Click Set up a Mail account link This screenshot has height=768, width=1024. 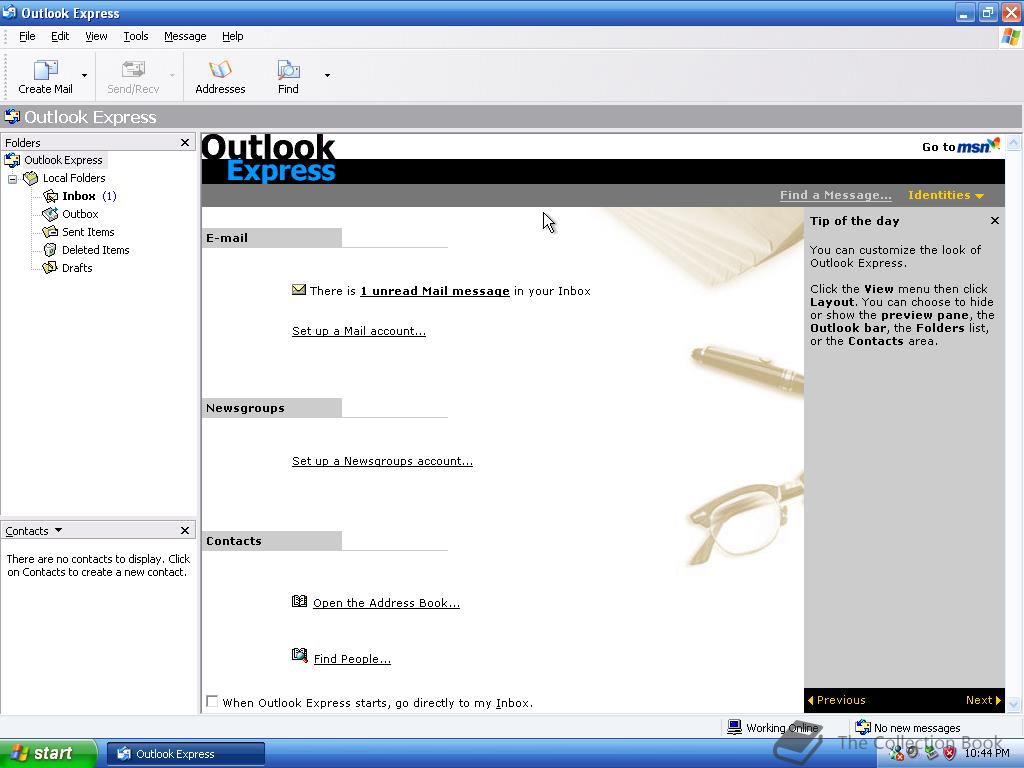coord(359,331)
